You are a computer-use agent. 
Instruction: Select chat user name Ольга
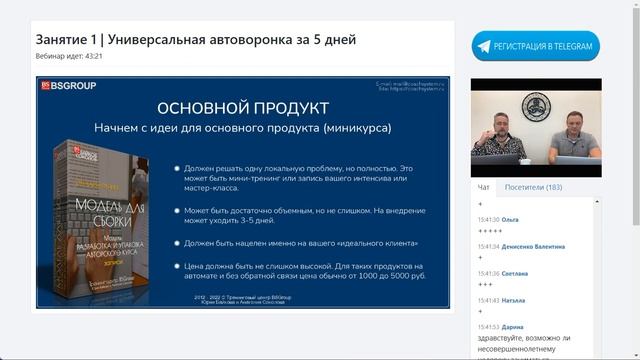[510, 220]
